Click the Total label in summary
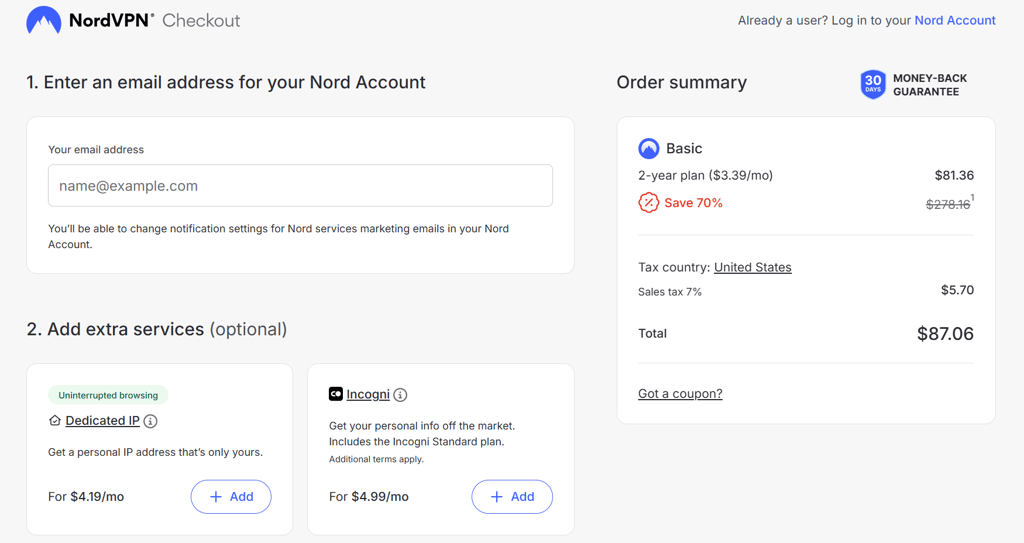This screenshot has width=1024, height=543. point(652,333)
